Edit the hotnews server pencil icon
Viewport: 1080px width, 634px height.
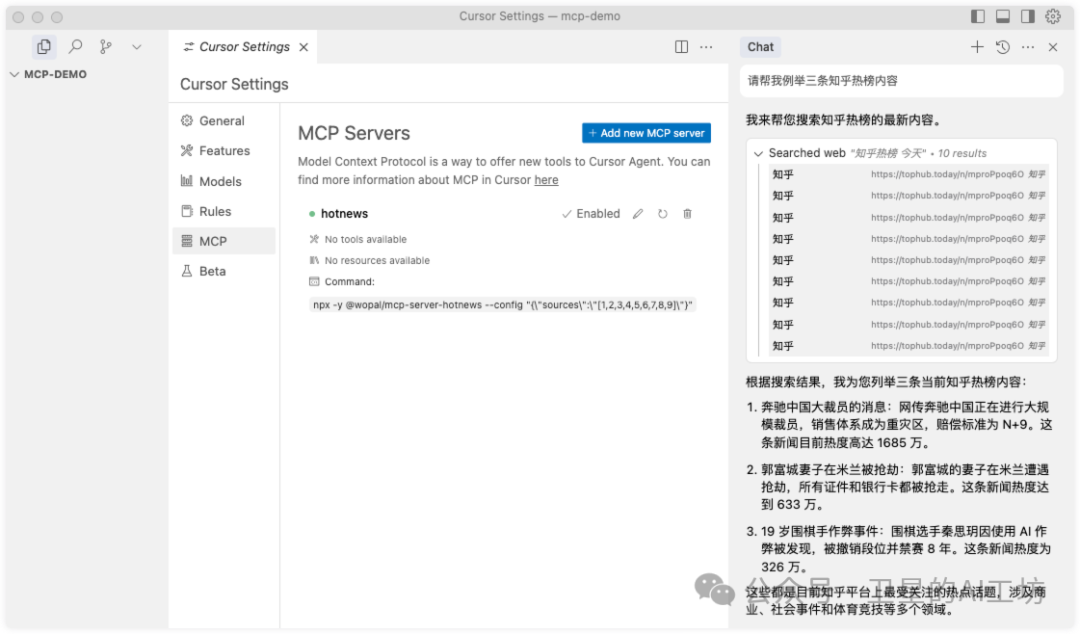(638, 214)
